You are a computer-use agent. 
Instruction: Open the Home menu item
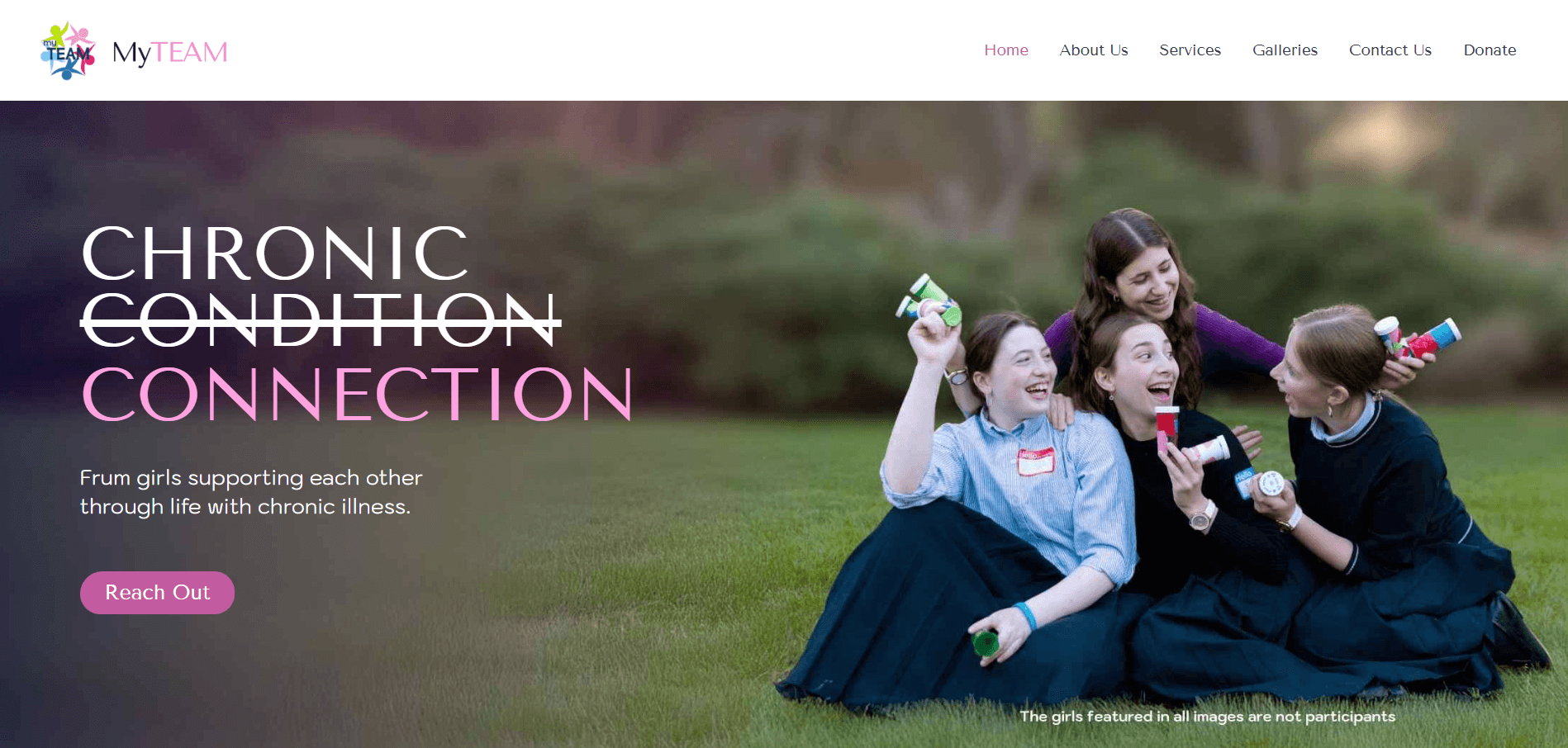1005,50
